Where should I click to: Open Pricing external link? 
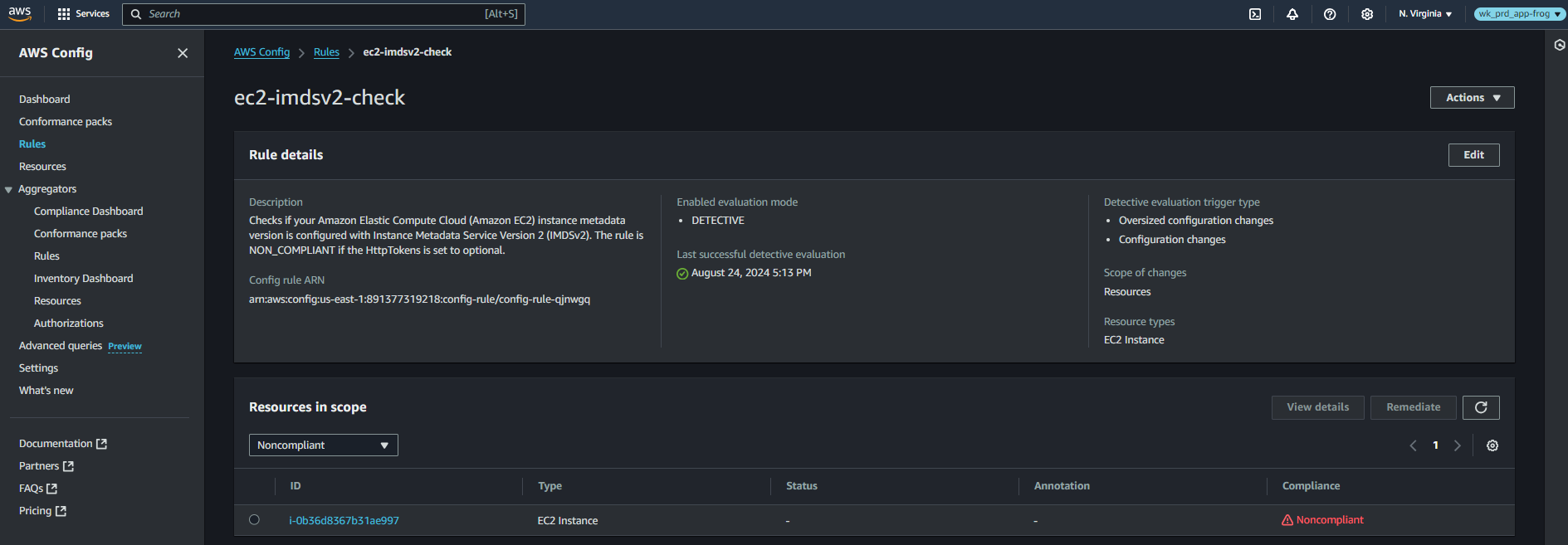tap(42, 511)
